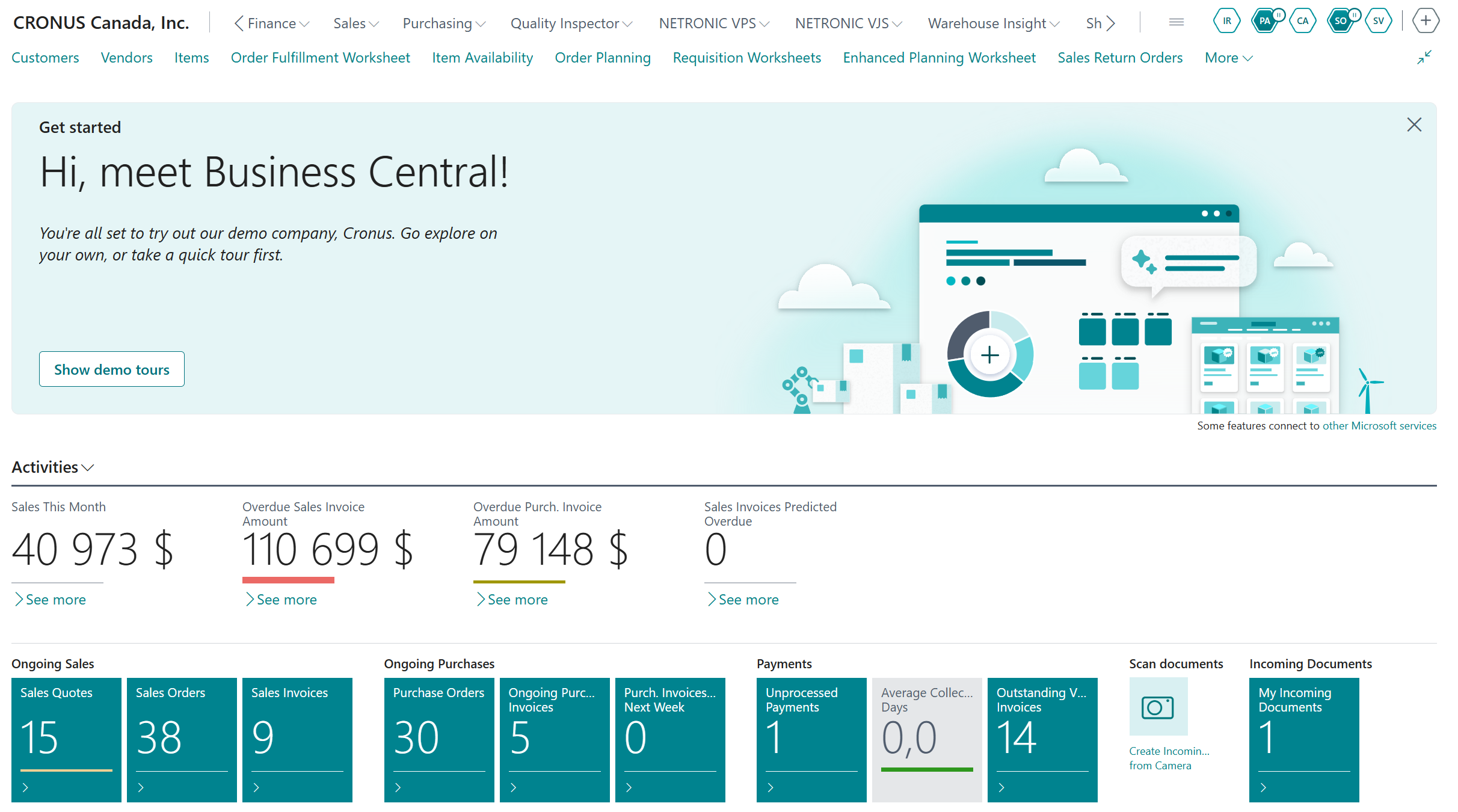1458x812 pixels.
Task: Open the Items list
Action: (191, 58)
